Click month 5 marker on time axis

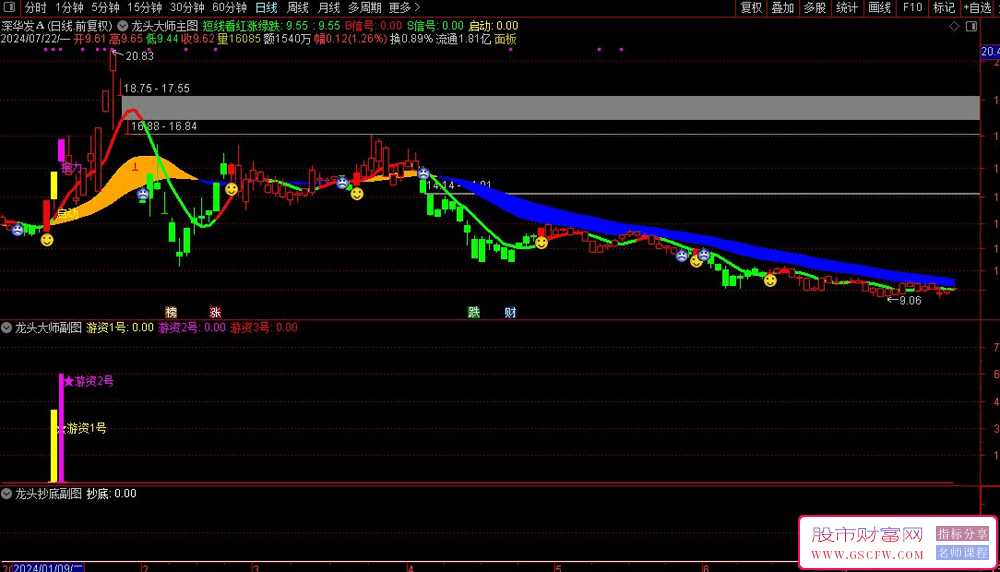(557, 568)
